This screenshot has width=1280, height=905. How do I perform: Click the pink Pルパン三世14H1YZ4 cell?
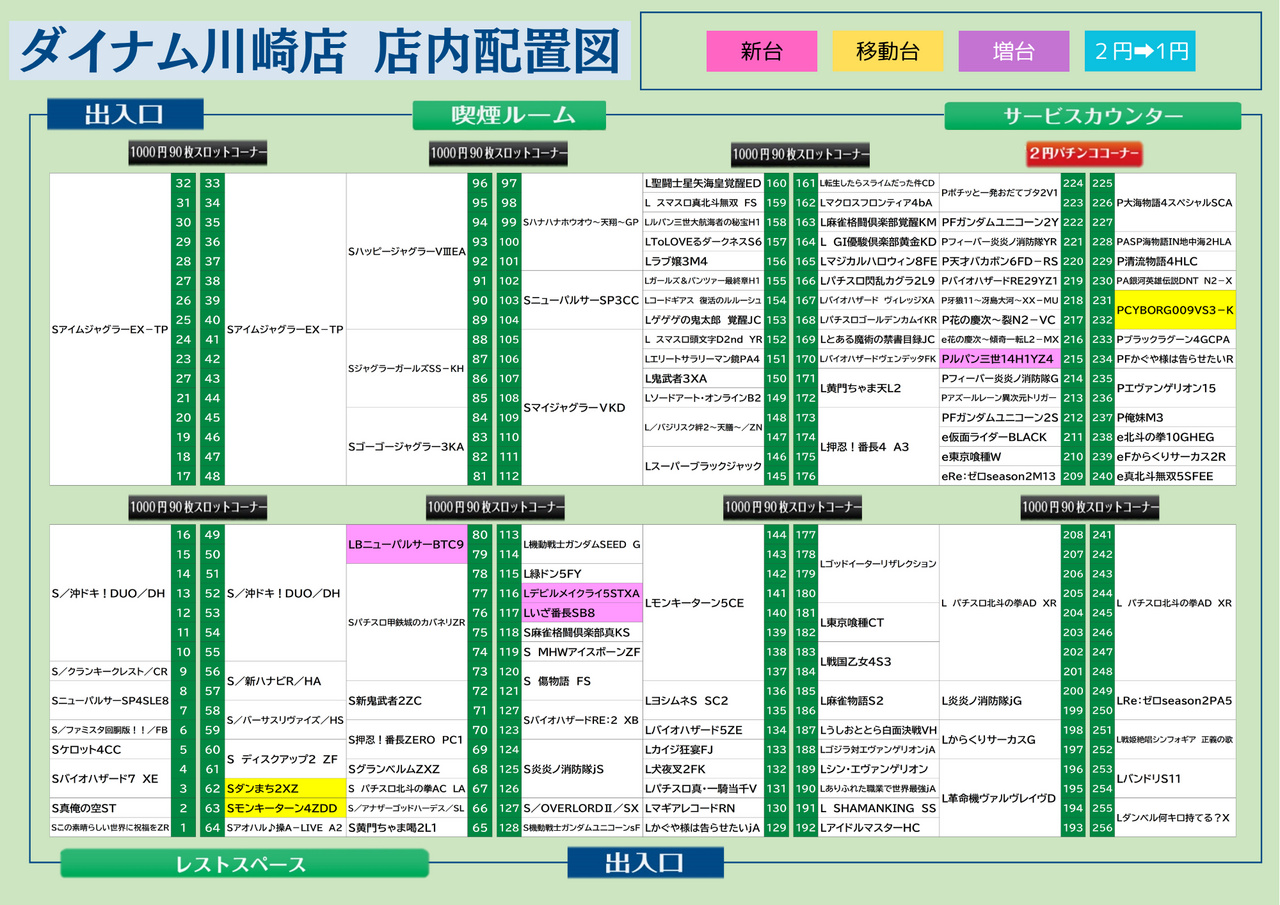coord(1000,359)
